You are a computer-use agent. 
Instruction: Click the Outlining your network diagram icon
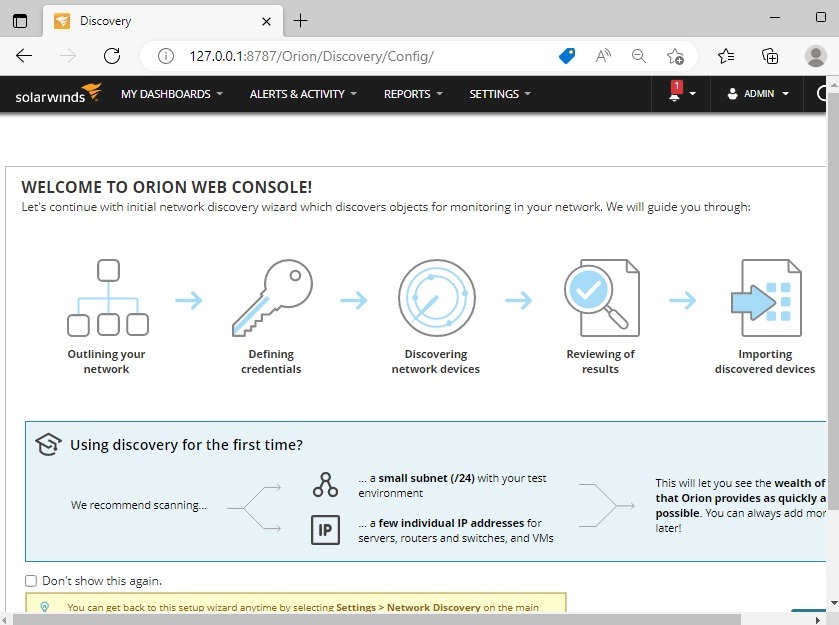point(108,298)
